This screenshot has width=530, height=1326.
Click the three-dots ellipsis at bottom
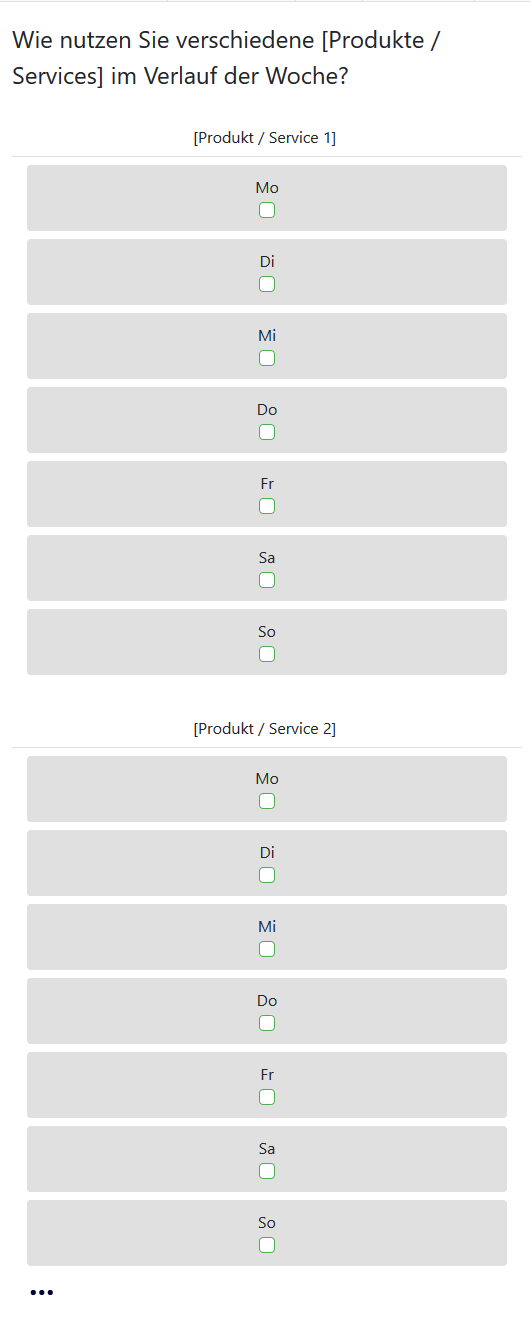pyautogui.click(x=41, y=1293)
